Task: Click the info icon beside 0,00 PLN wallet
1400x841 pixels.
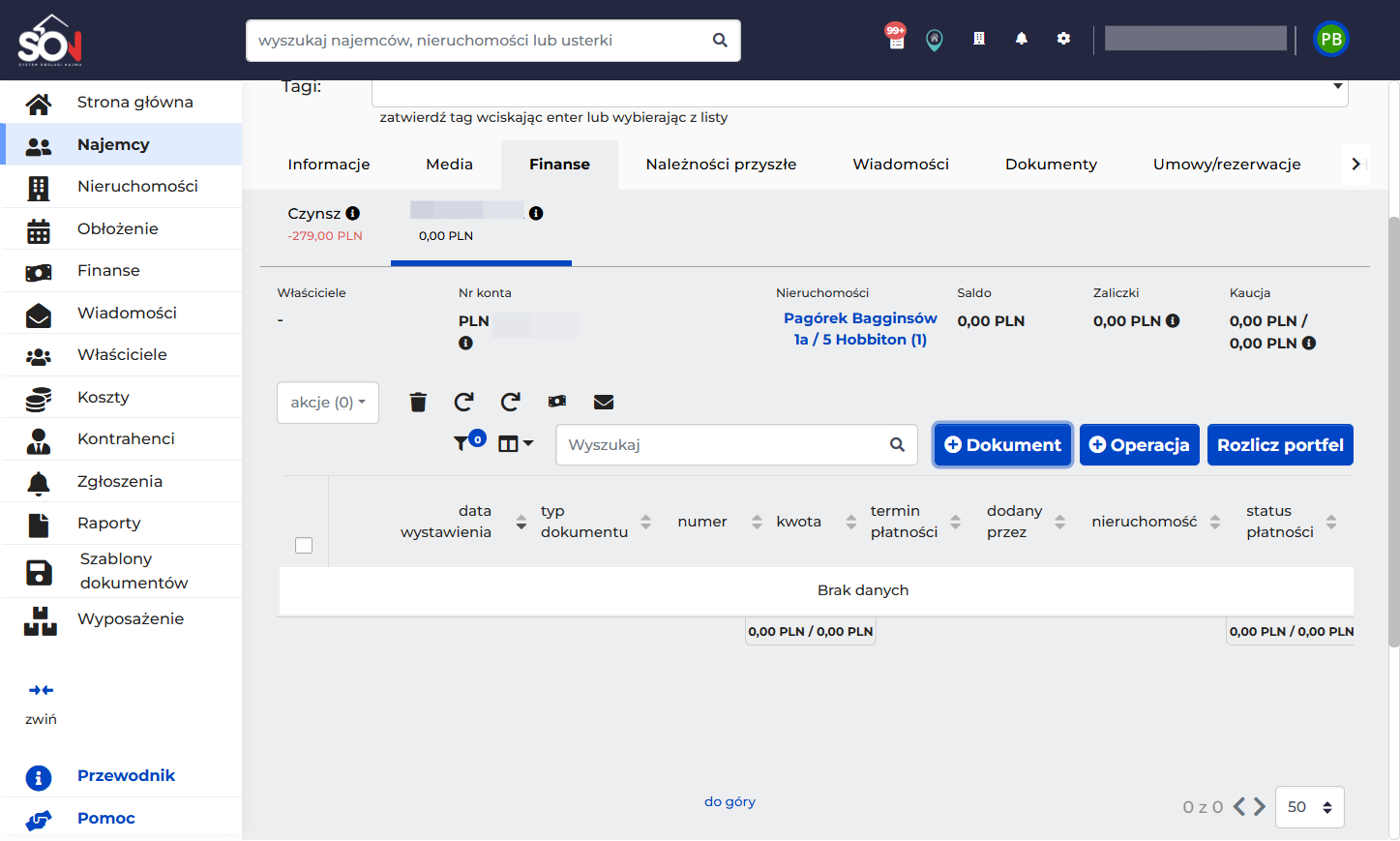Action: [536, 213]
